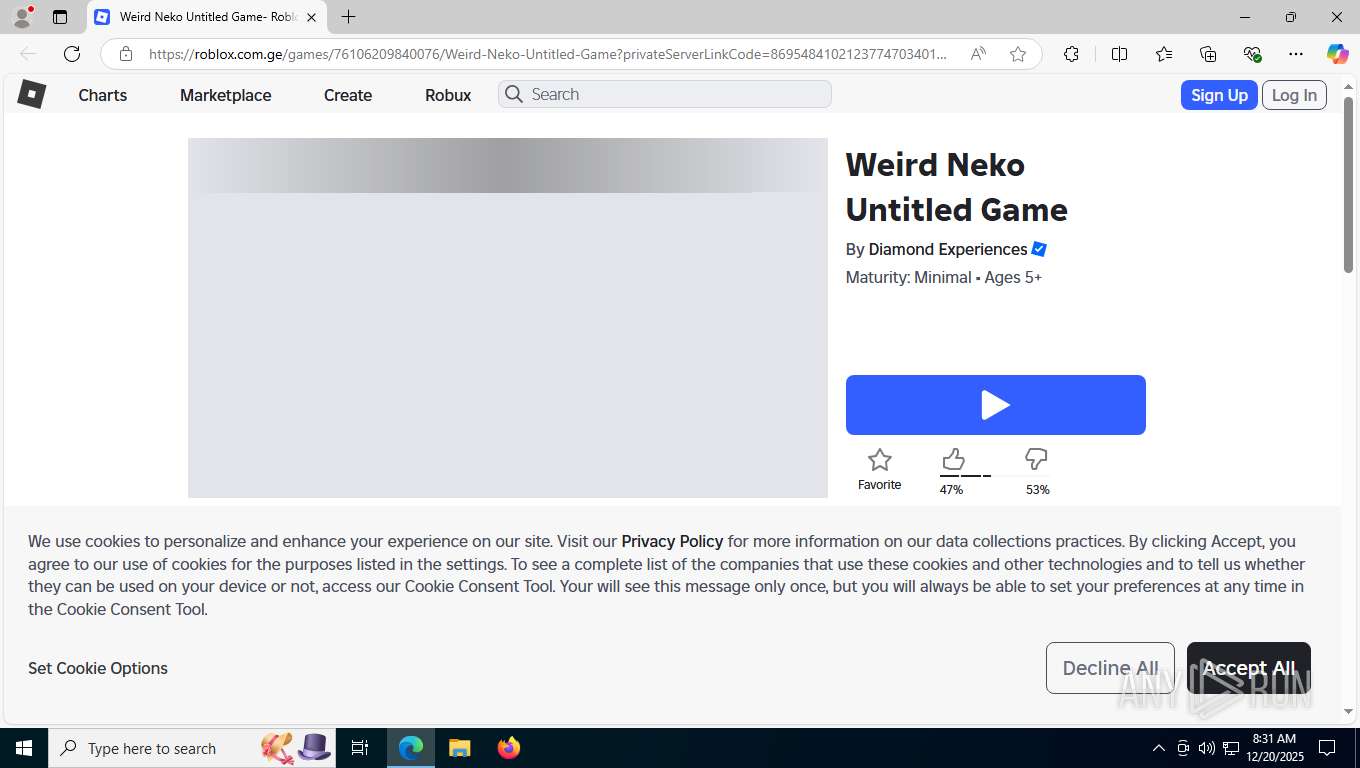Focus the Roblox Search field

tap(665, 94)
